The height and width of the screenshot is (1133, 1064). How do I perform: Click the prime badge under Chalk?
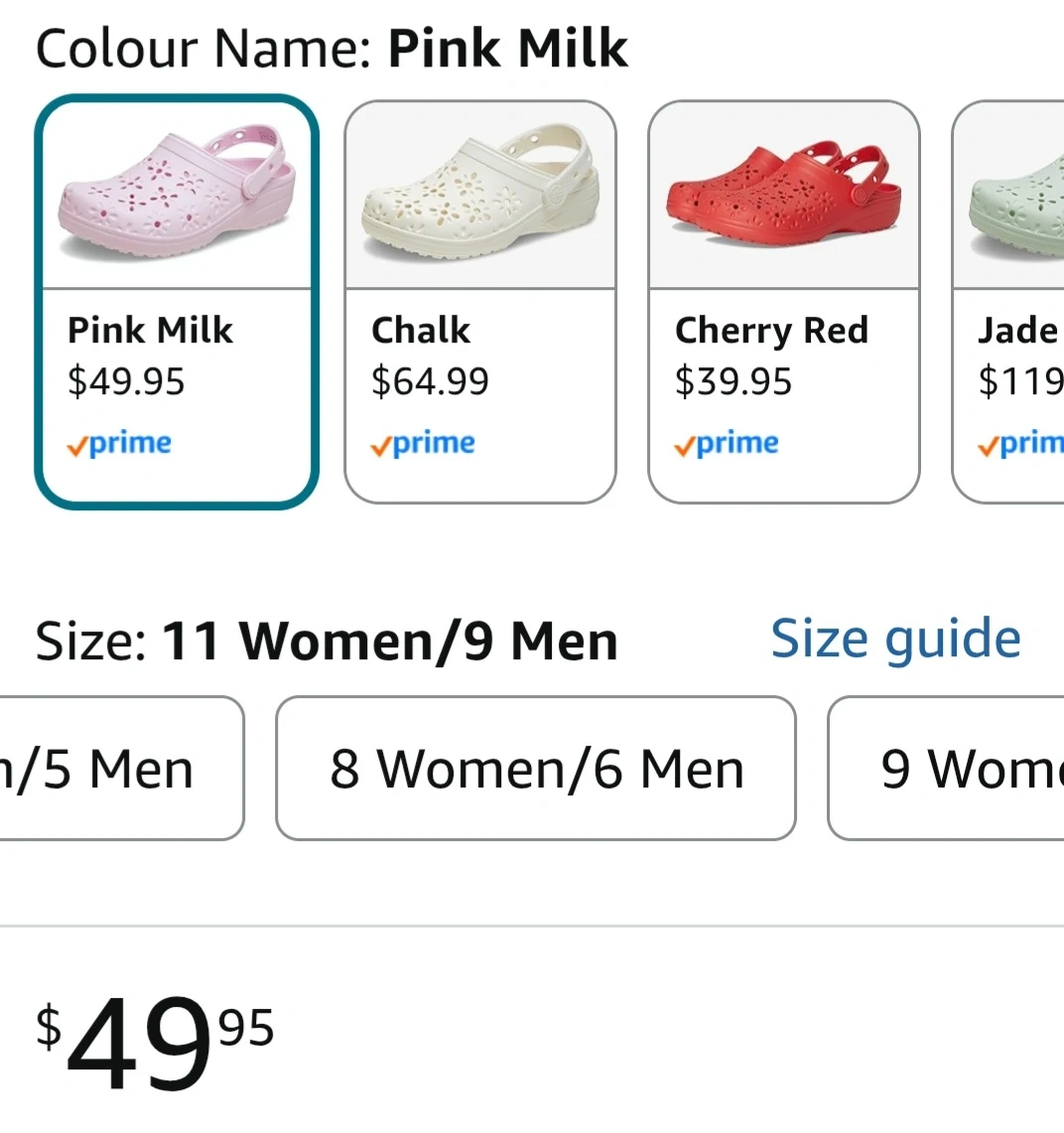(x=423, y=444)
